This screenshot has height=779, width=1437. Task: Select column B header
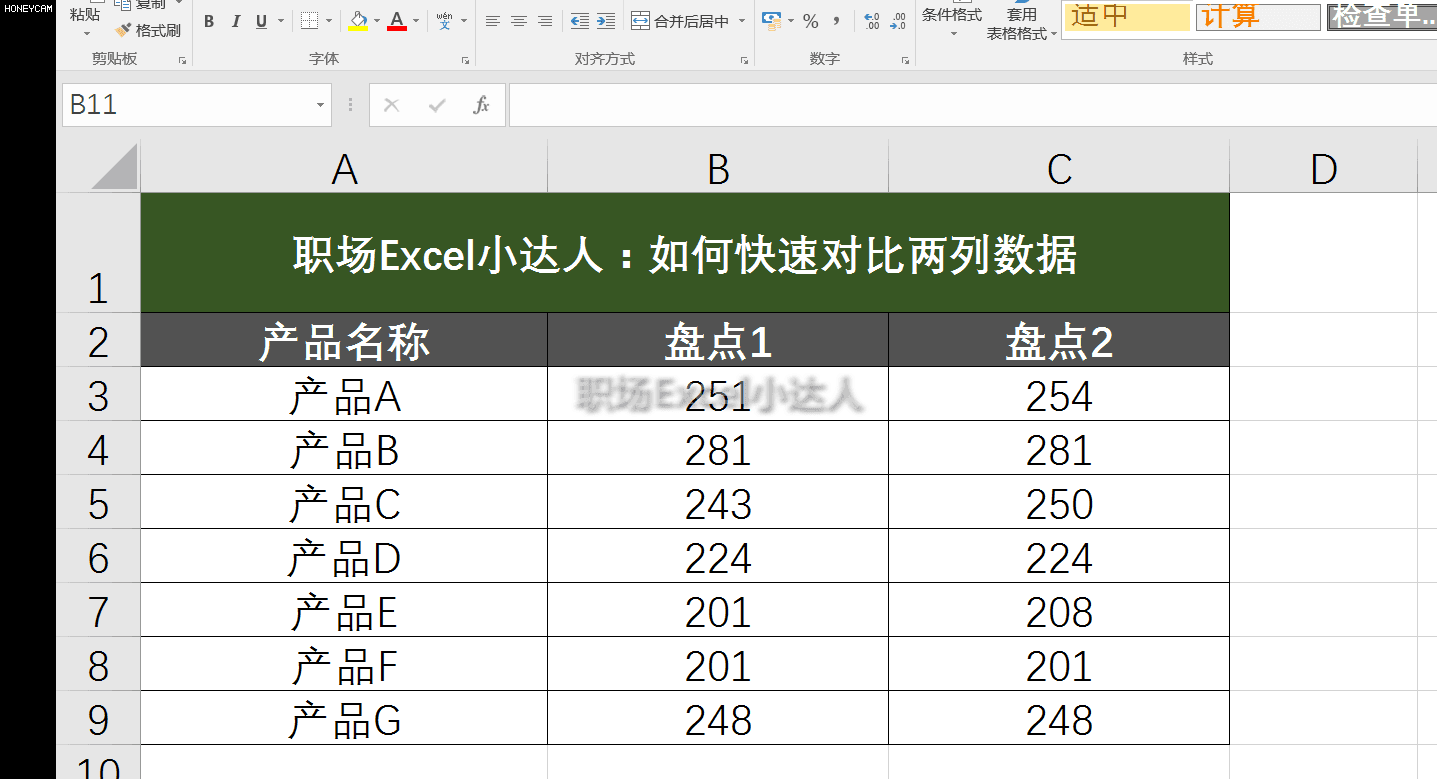tap(718, 167)
